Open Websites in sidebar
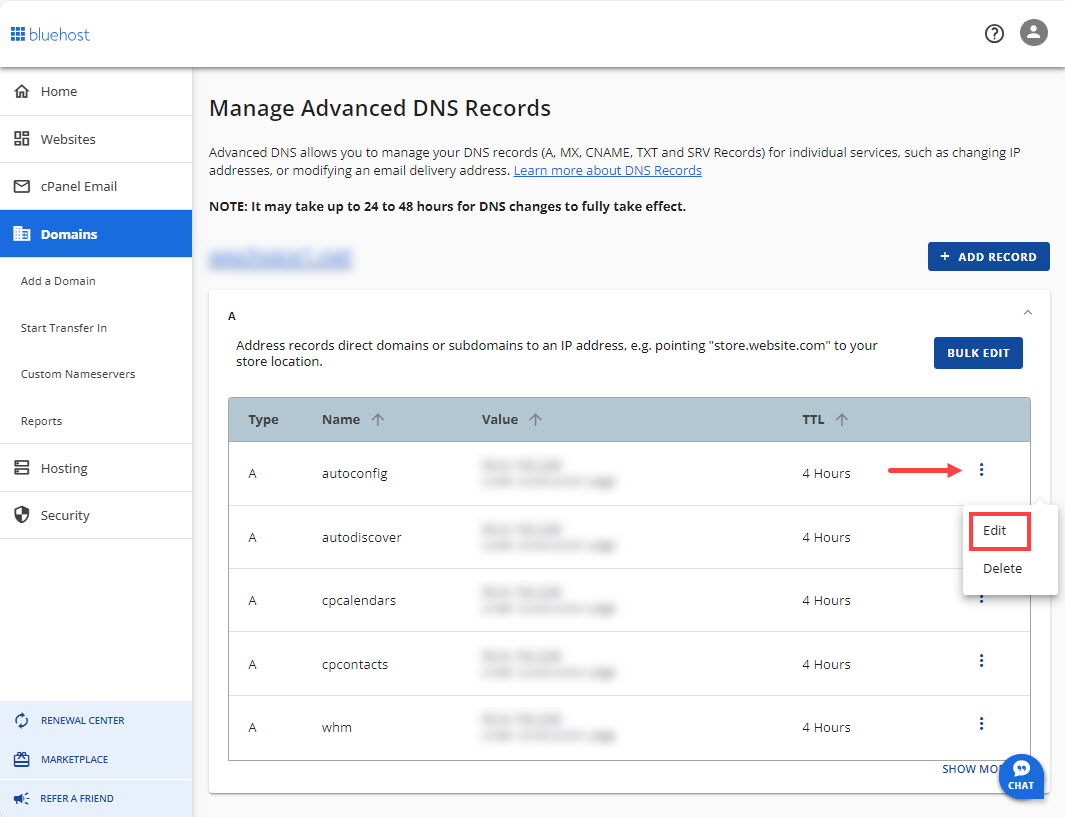 [x=96, y=139]
